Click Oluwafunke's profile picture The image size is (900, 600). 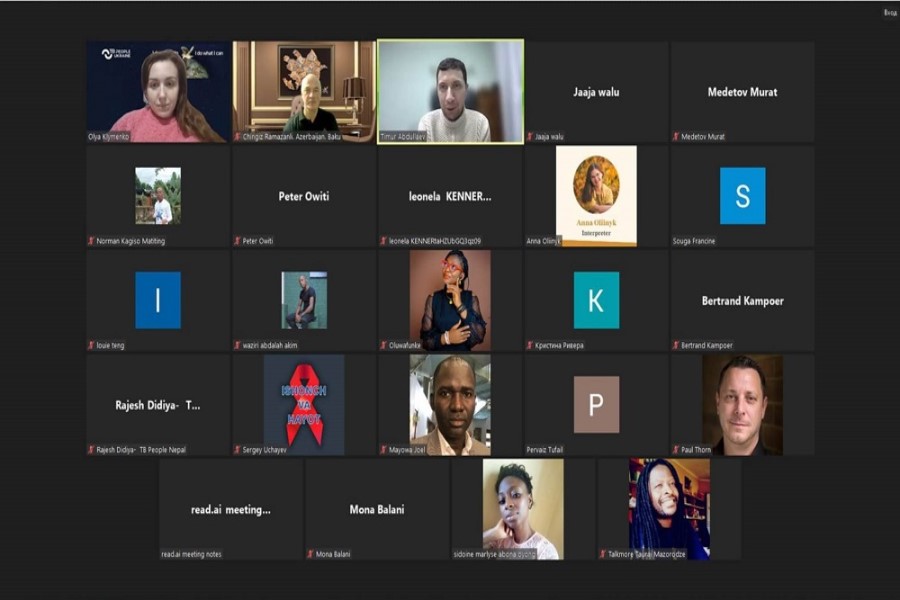coord(450,300)
